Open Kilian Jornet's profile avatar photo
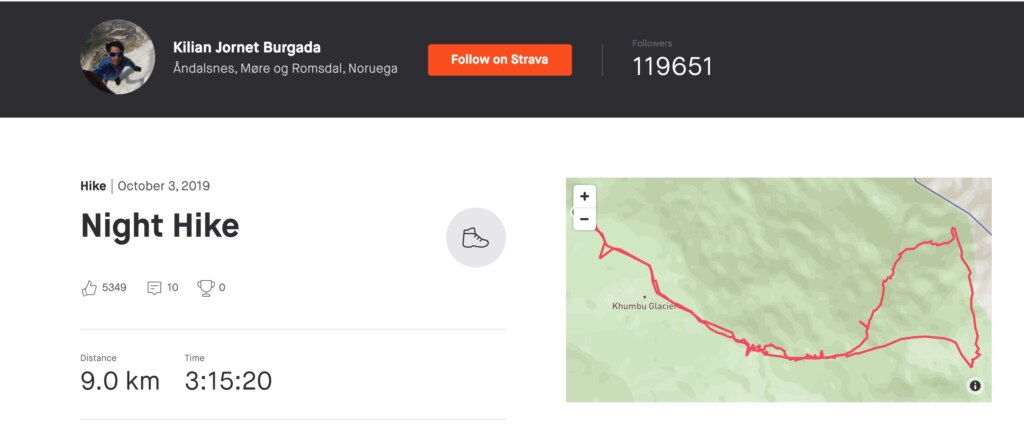 click(117, 57)
